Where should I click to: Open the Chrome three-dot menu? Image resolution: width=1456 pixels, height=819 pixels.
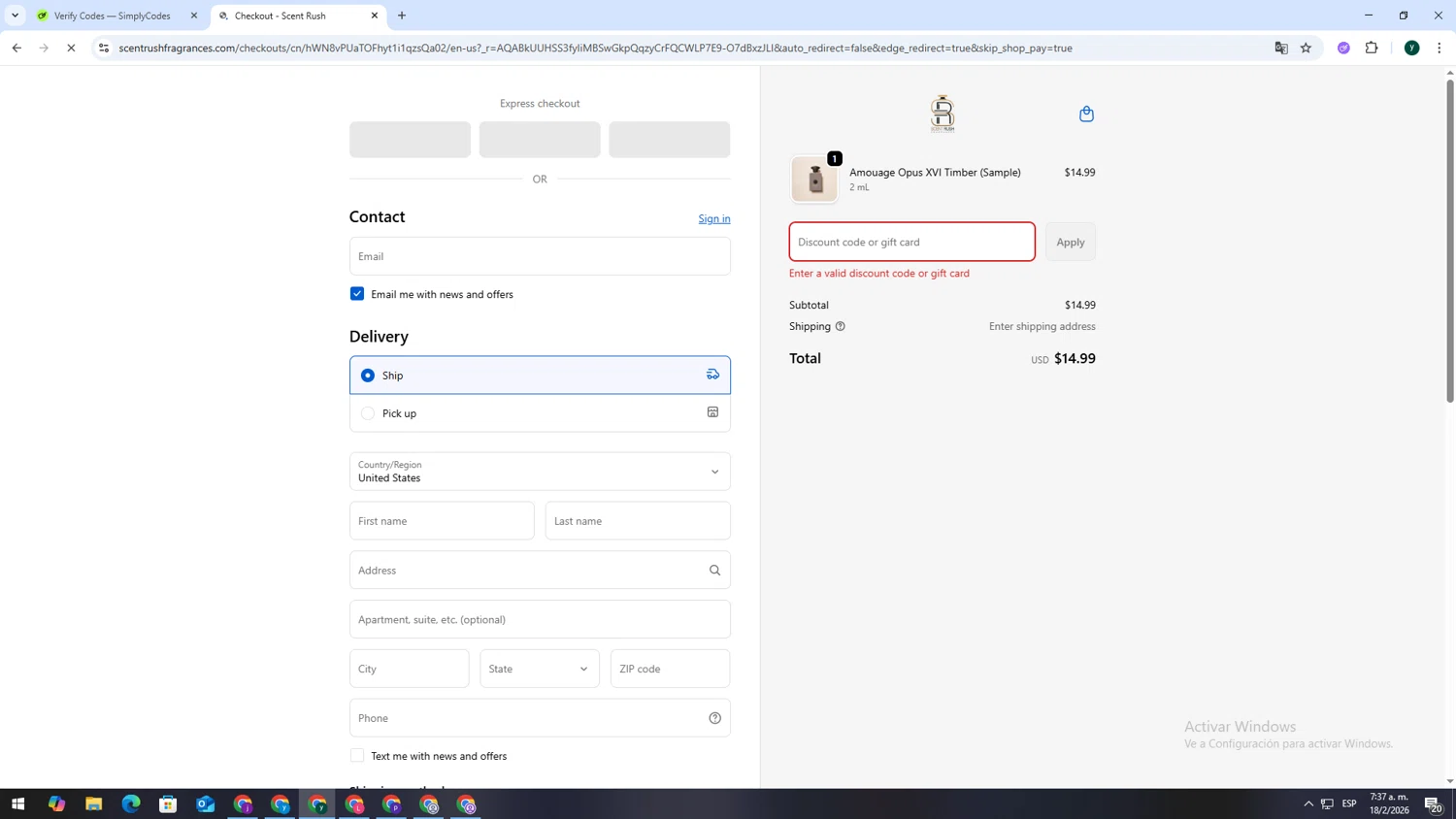1439,48
